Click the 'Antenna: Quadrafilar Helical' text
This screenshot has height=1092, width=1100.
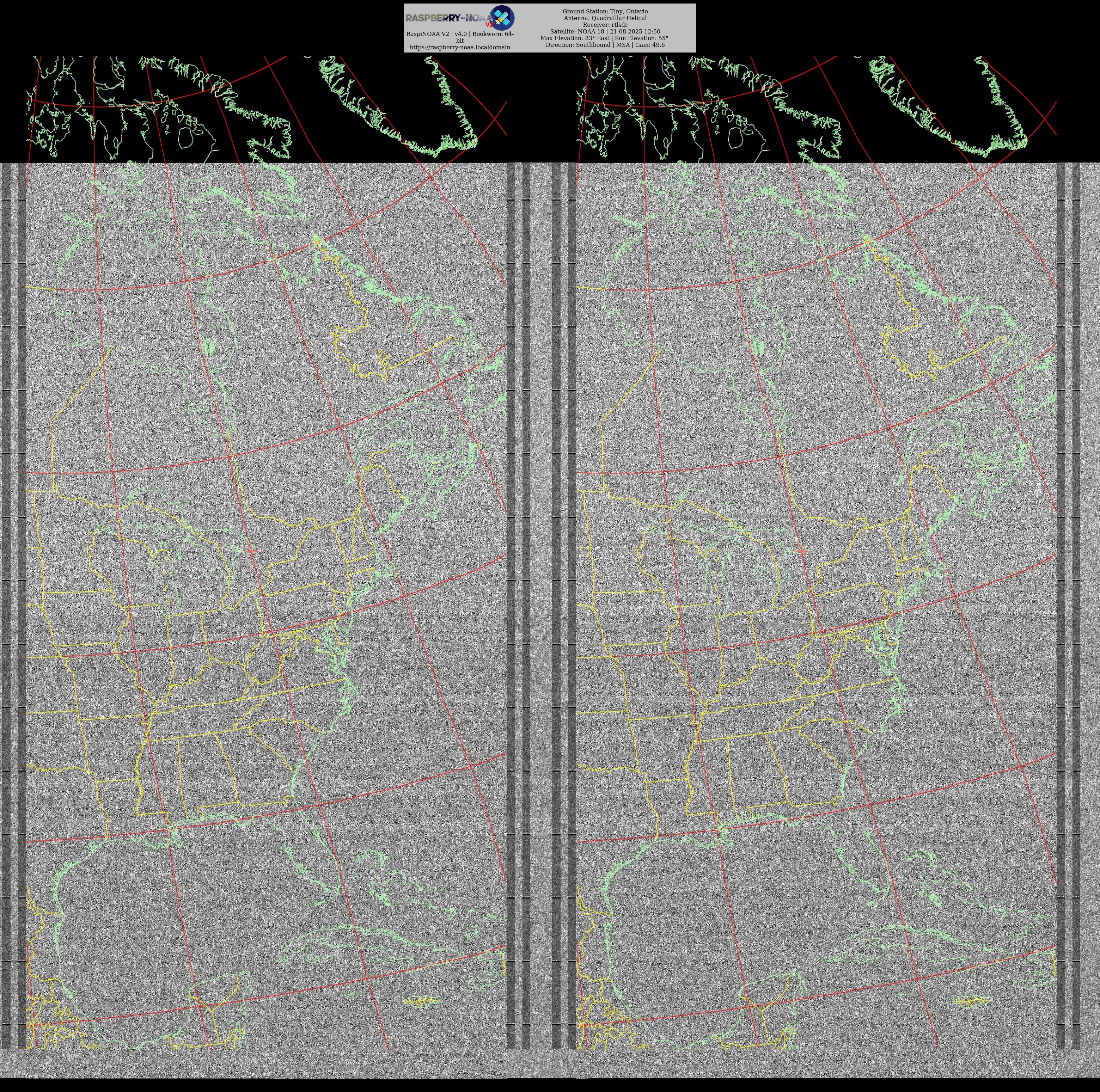[x=605, y=18]
